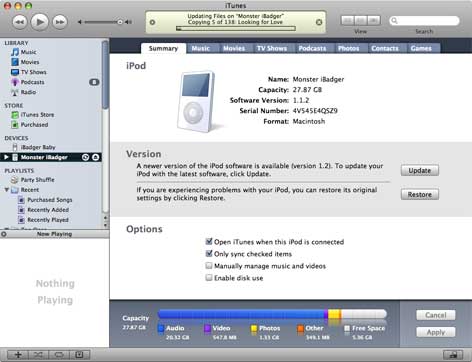472x362 pixels.
Task: Click the Now Playing panel header
Action: click(x=54, y=234)
